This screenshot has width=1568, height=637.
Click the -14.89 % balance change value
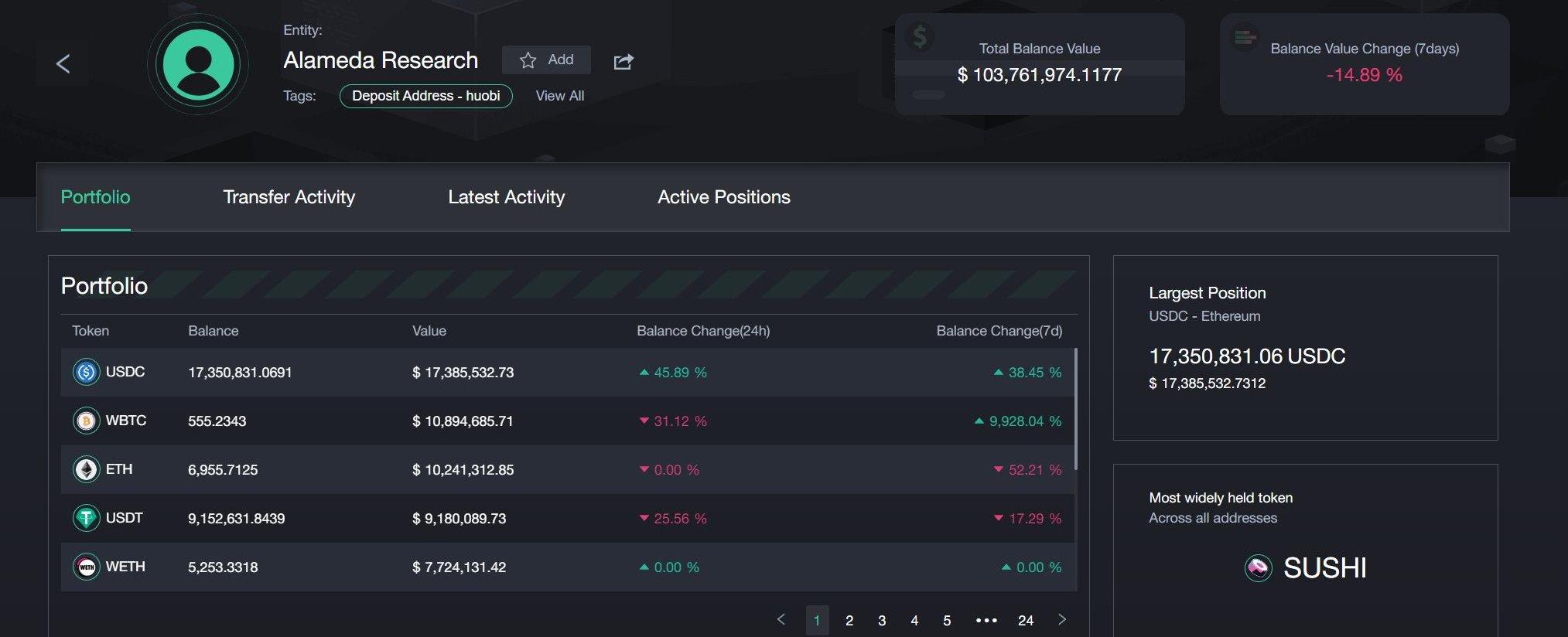(x=1365, y=75)
